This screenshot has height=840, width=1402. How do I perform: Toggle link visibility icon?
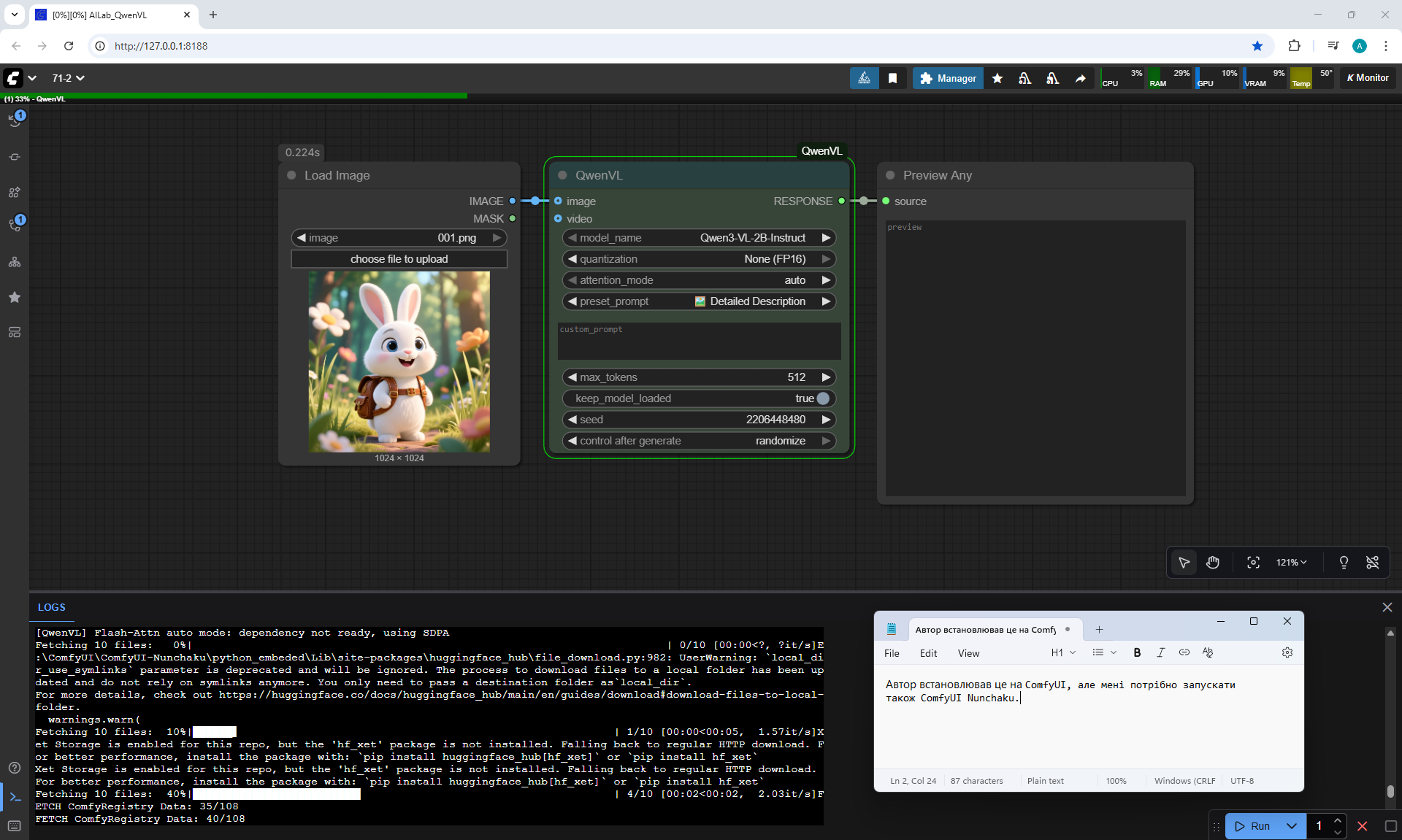click(1372, 562)
